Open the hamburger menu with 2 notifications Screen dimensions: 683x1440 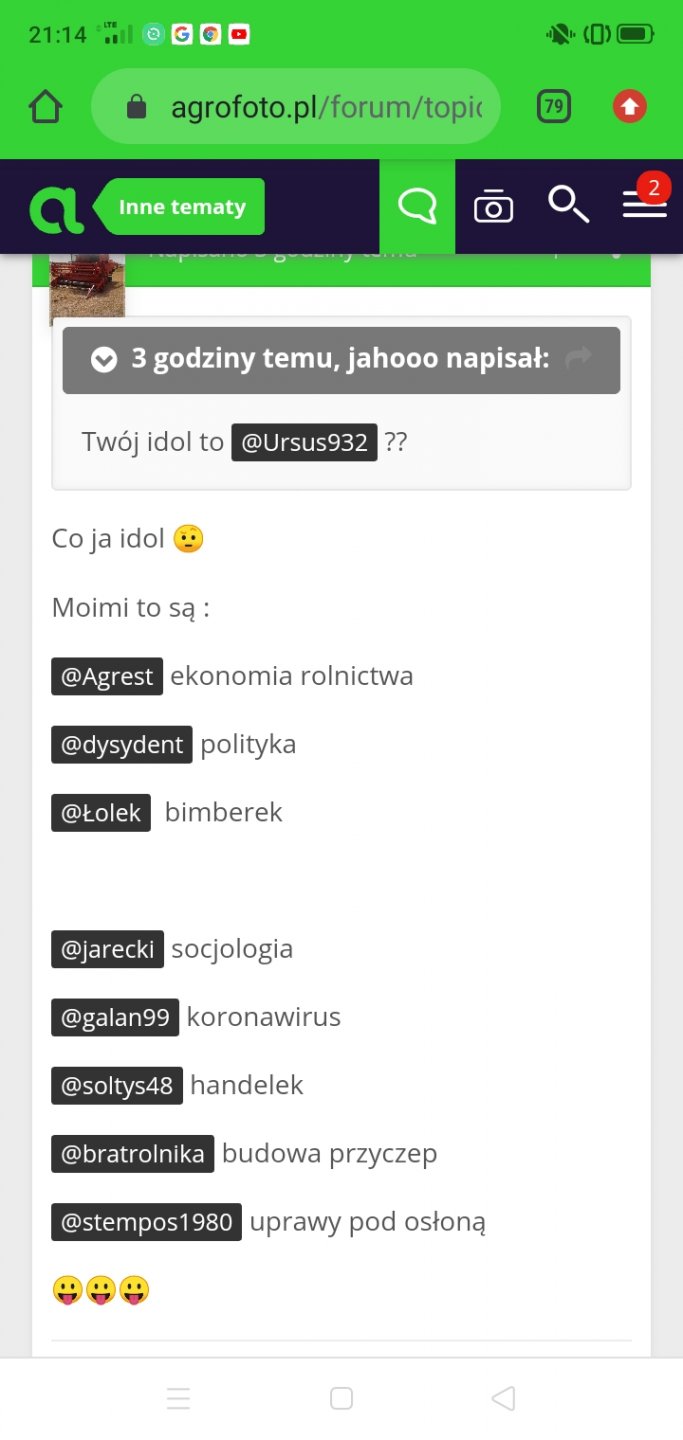[x=645, y=205]
